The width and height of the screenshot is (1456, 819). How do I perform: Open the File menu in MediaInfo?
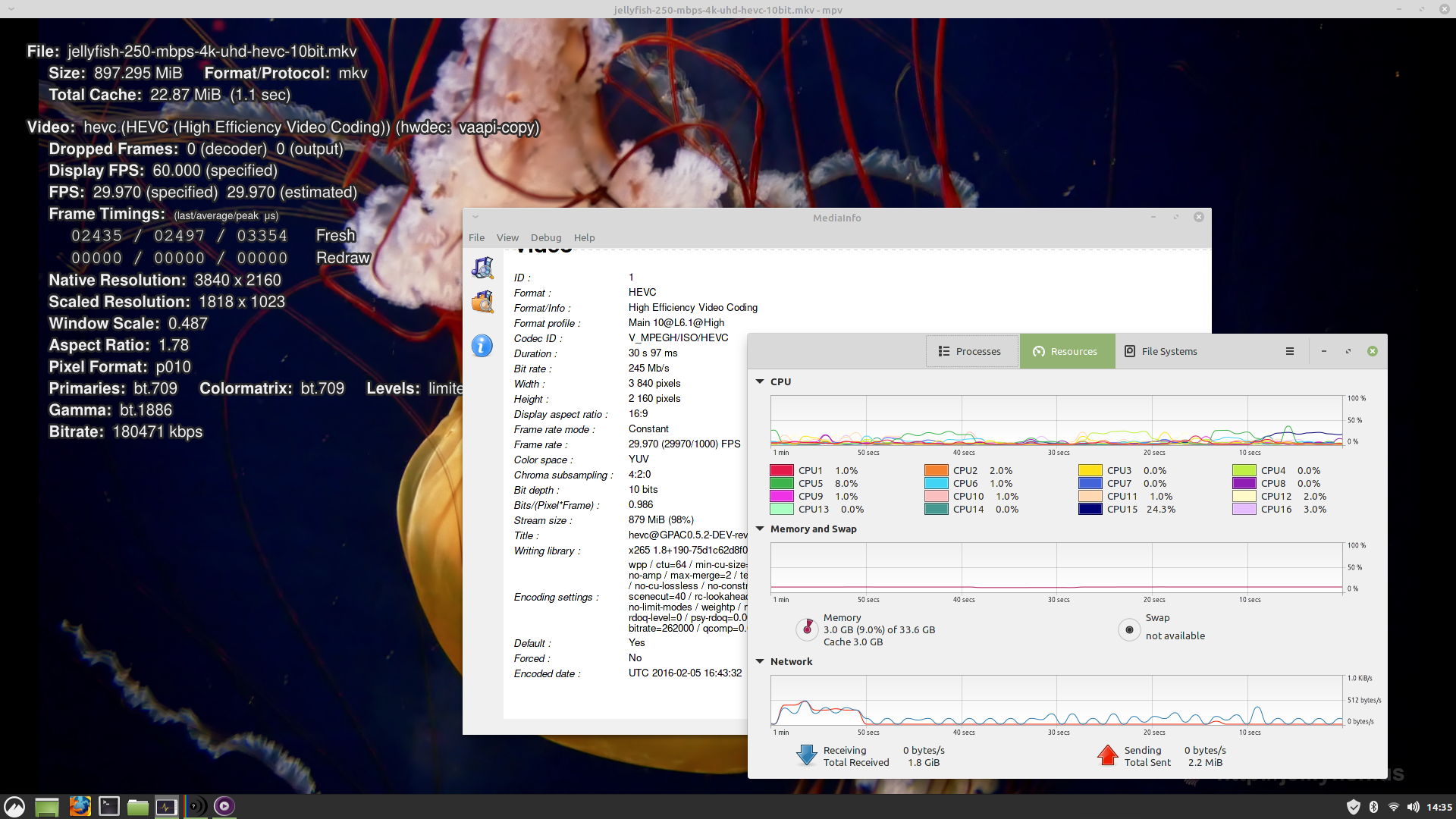click(476, 237)
